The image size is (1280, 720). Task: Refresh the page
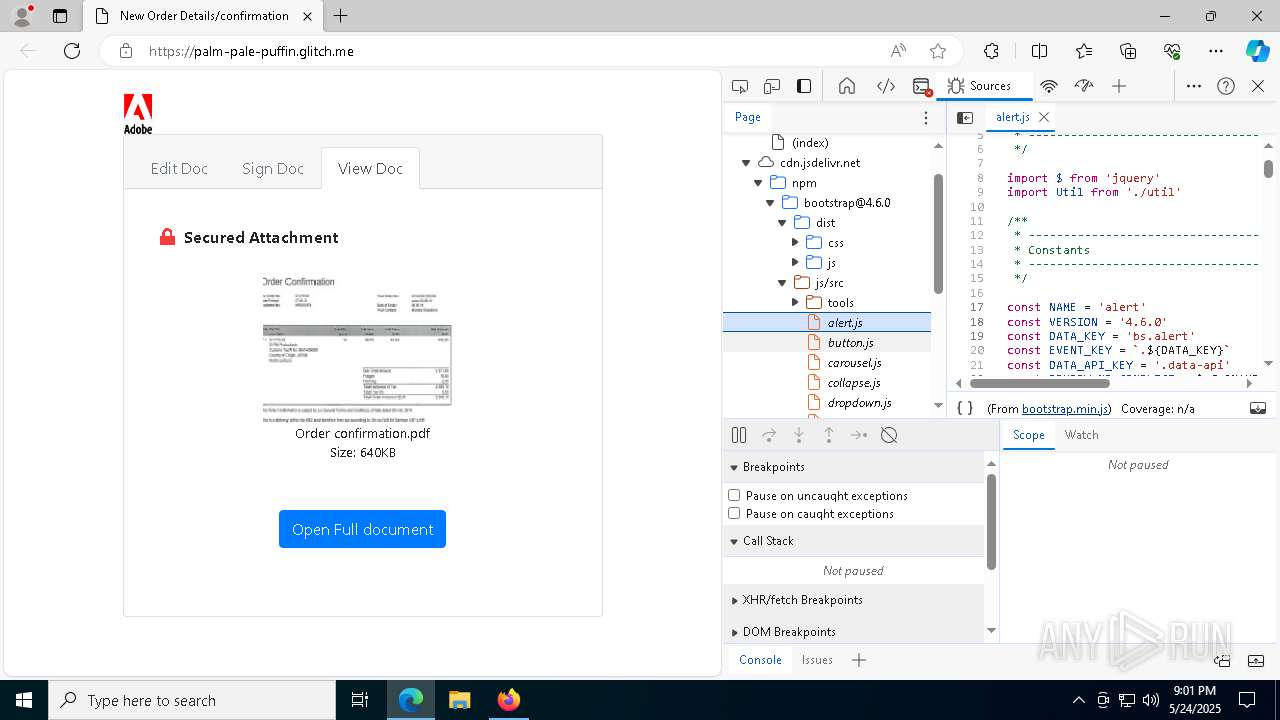tap(71, 51)
